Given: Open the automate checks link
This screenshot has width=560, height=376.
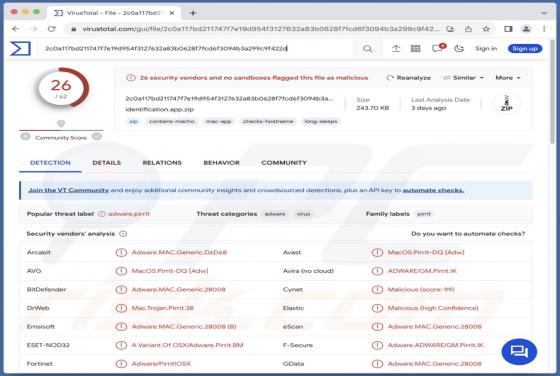Looking at the screenshot, I should (433, 190).
